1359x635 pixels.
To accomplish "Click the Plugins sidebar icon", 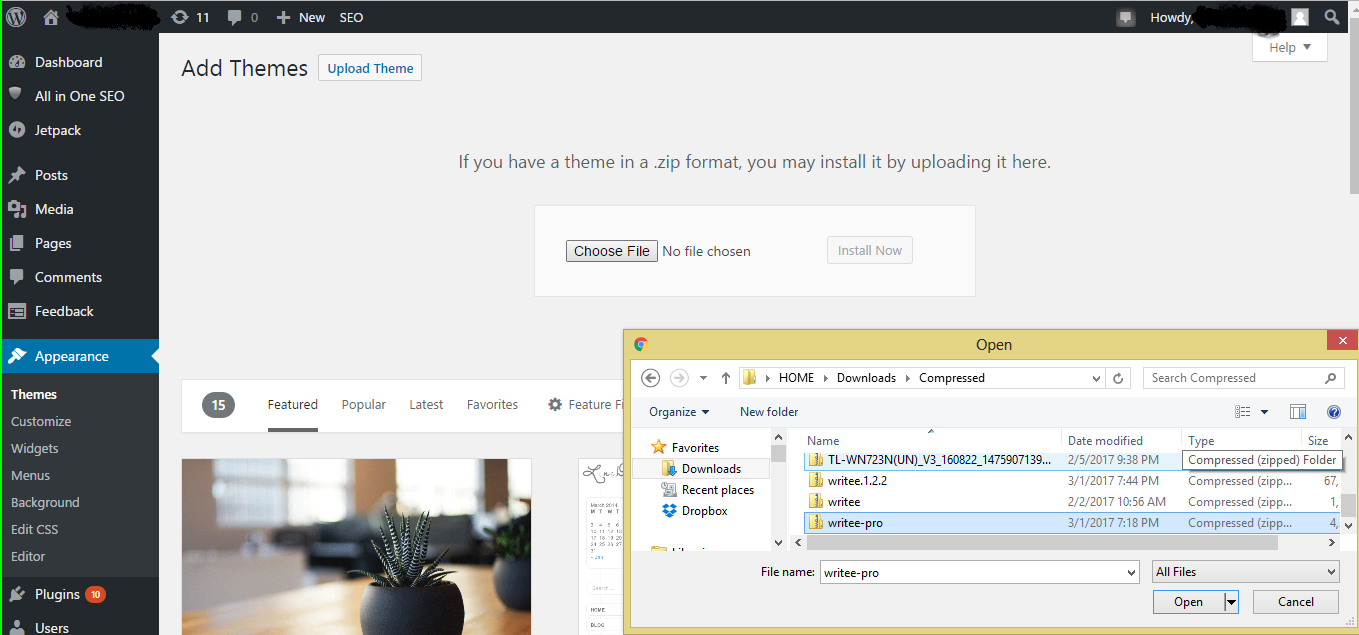I will click(x=17, y=594).
